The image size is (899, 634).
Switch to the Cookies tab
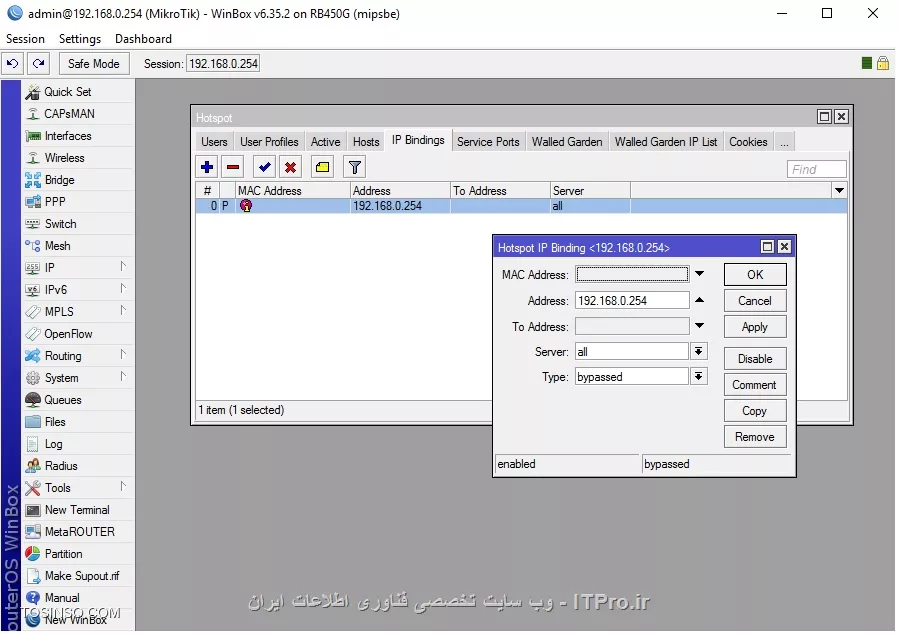[x=748, y=142]
